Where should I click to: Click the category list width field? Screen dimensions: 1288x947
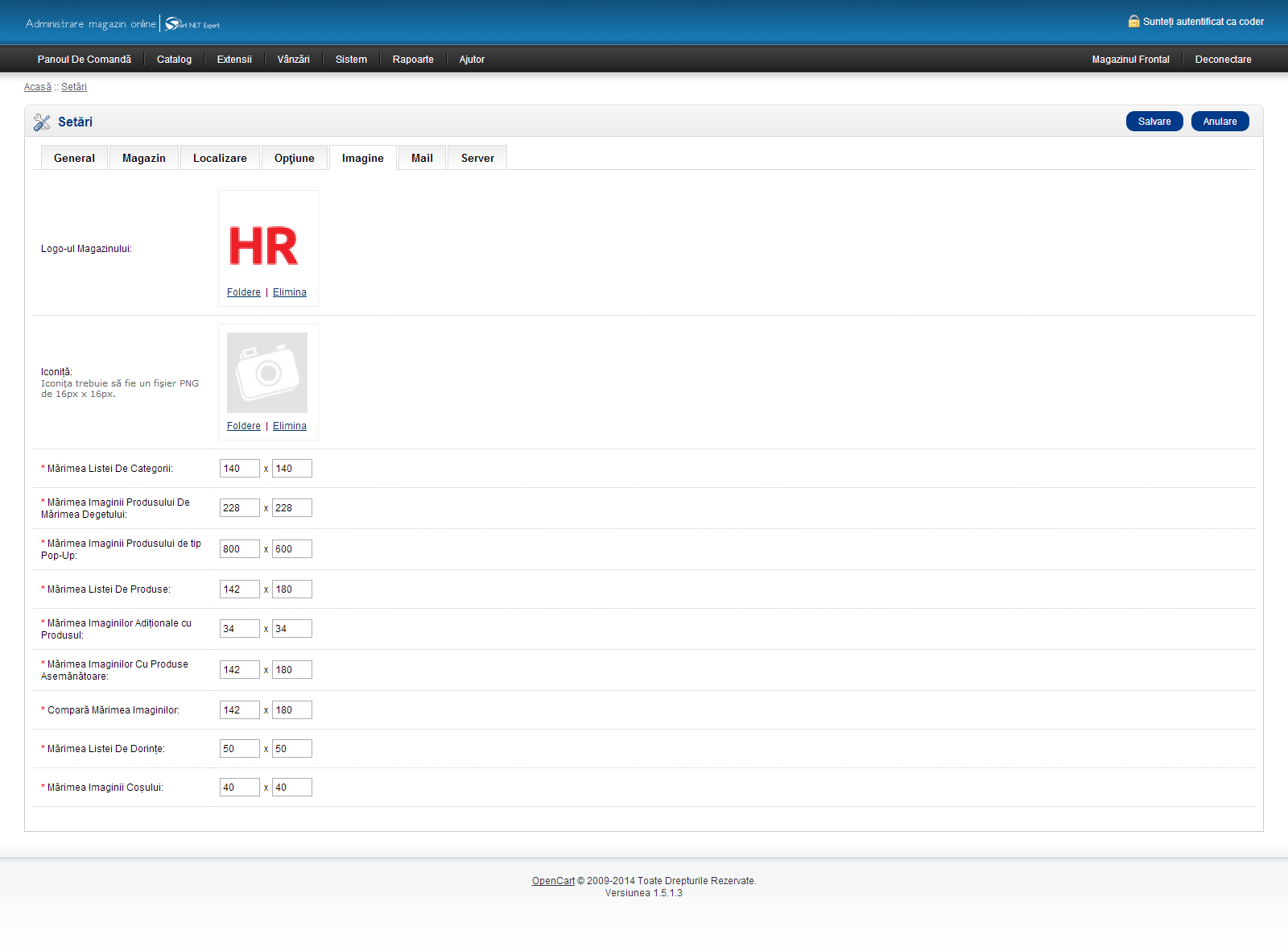[239, 469]
